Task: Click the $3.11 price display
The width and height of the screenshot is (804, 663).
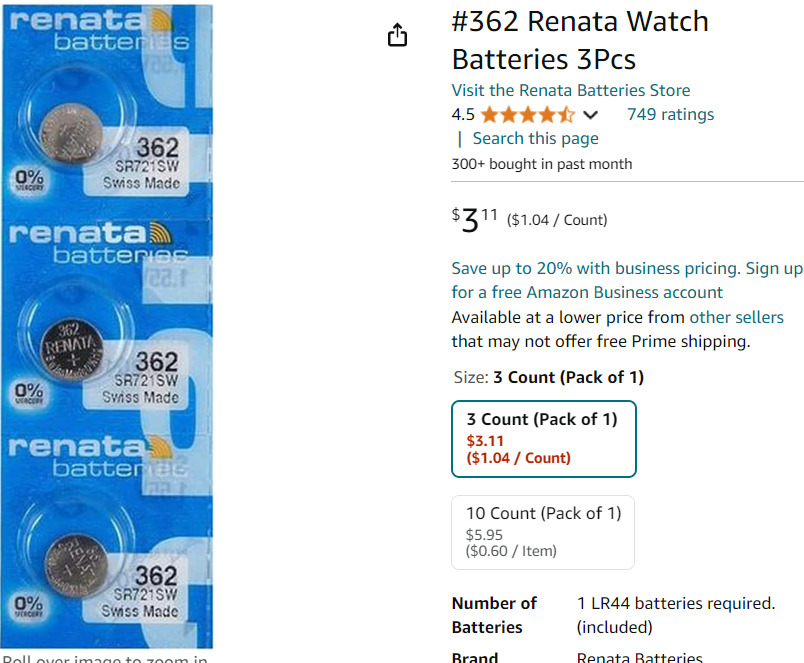Action: coord(475,218)
